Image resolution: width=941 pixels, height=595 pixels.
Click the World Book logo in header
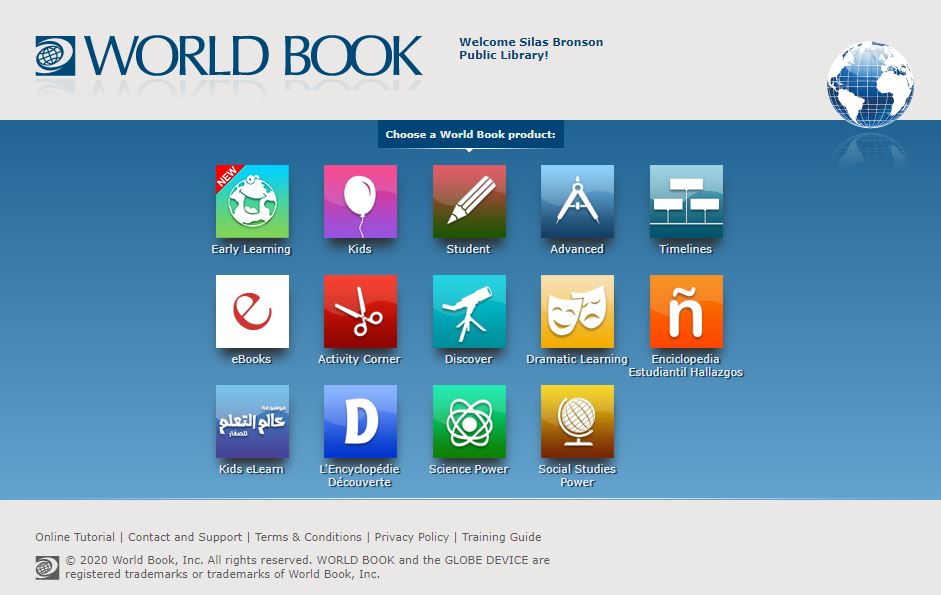pyautogui.click(x=229, y=56)
